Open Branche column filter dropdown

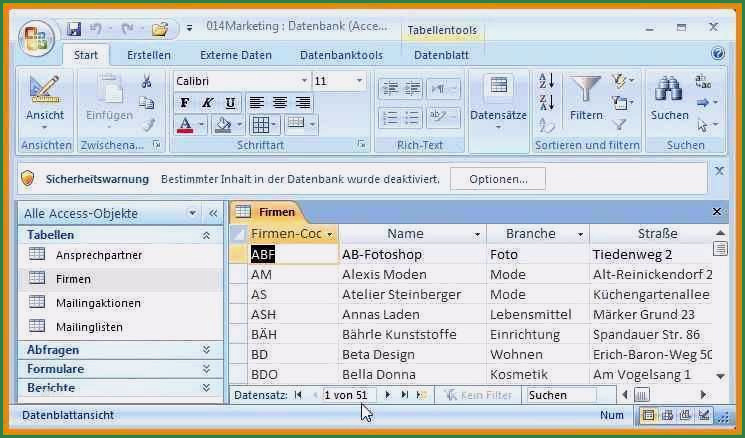pos(580,234)
